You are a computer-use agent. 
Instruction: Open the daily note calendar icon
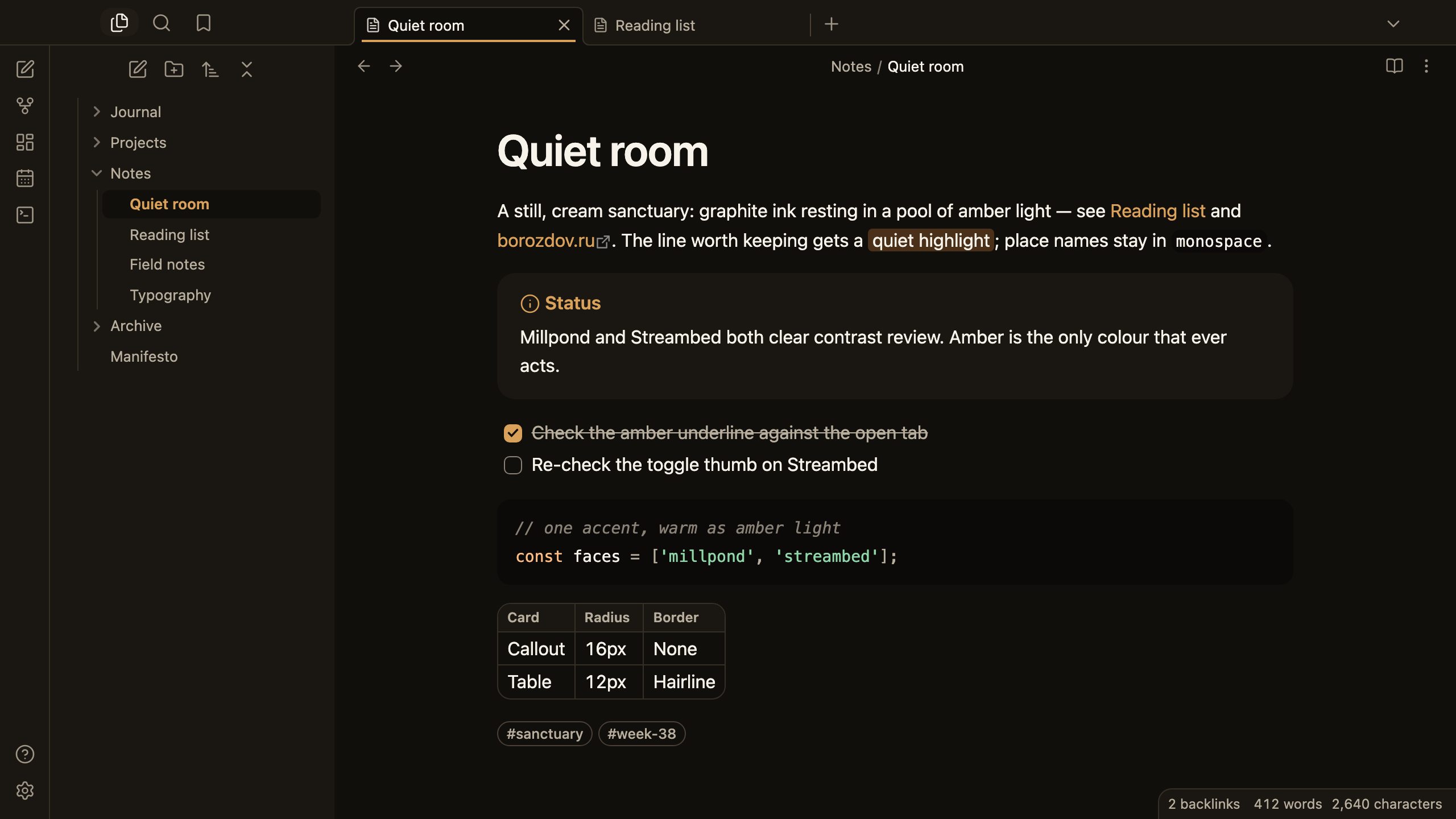25,179
